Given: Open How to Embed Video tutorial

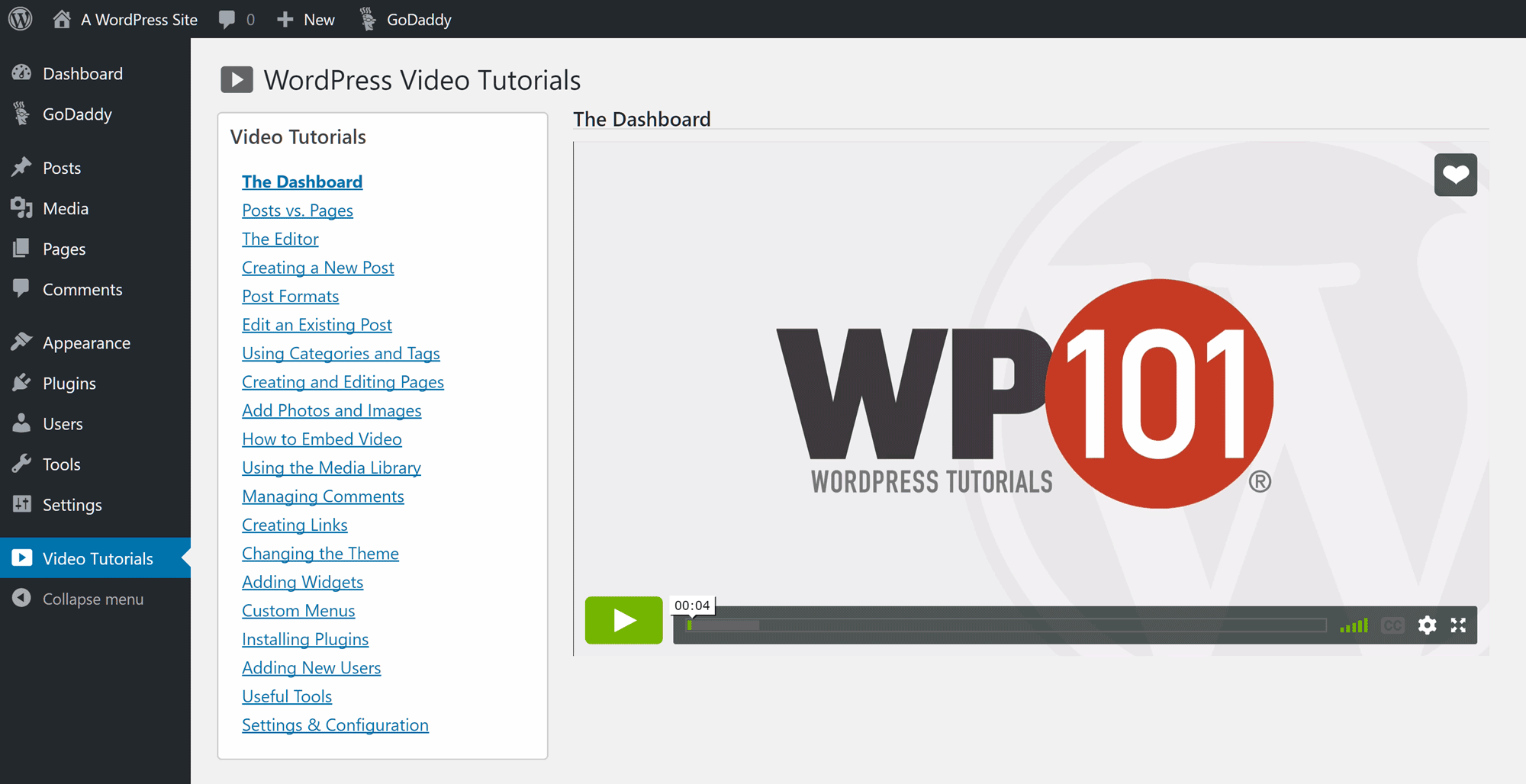Looking at the screenshot, I should 322,439.
